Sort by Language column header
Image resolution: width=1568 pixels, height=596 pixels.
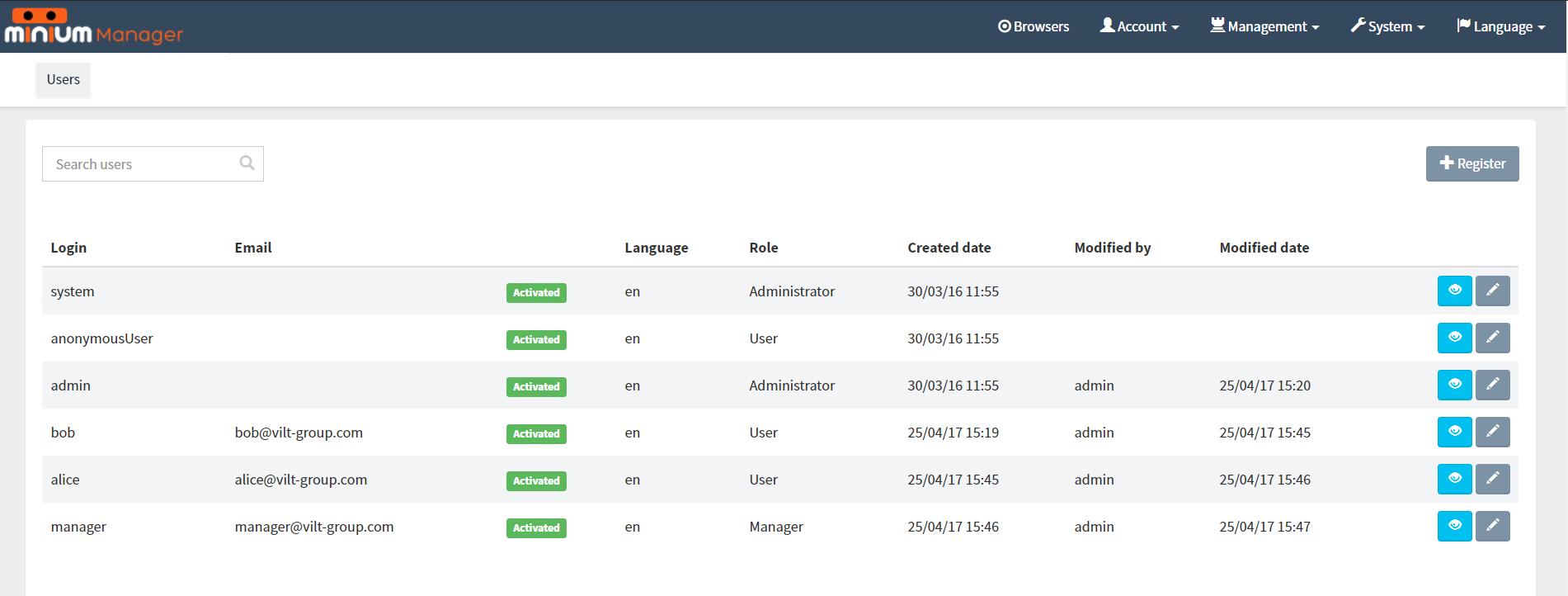point(657,248)
